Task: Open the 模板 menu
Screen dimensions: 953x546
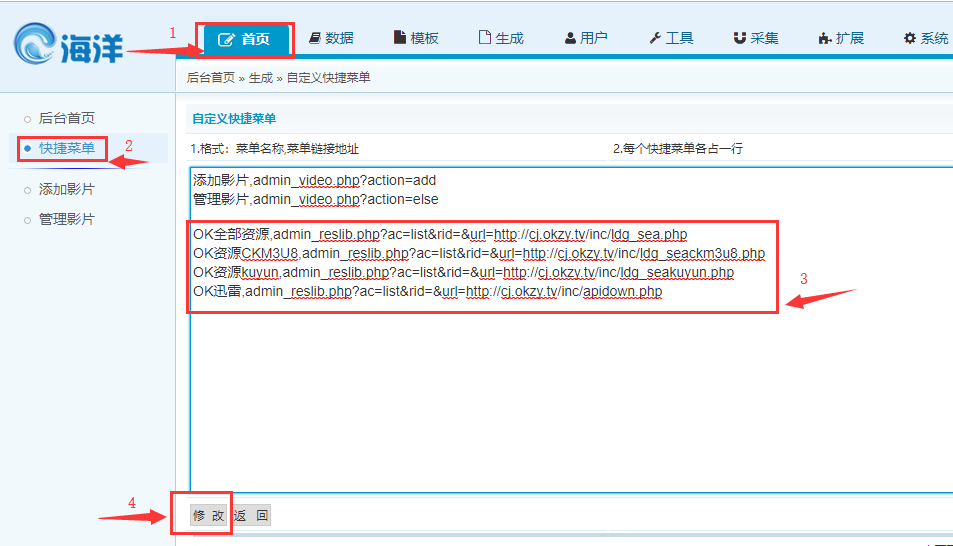Action: tap(416, 38)
